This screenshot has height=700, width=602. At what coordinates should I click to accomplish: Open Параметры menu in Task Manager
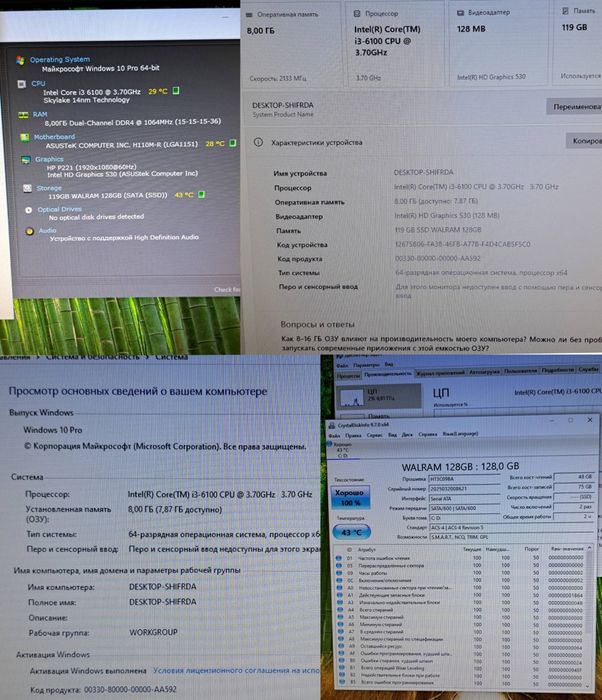tap(366, 365)
